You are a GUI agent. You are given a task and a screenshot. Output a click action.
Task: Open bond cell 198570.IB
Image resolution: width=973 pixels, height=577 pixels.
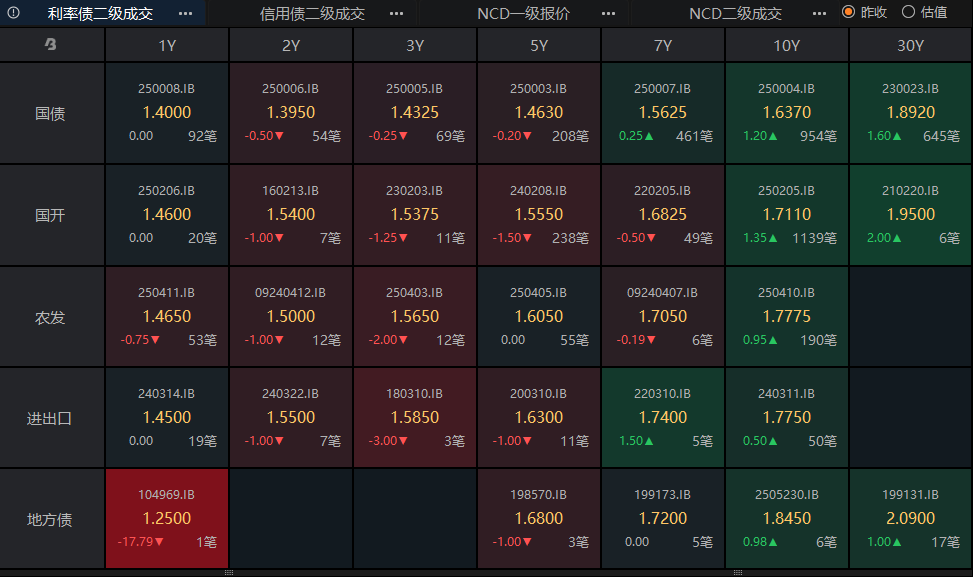539,519
